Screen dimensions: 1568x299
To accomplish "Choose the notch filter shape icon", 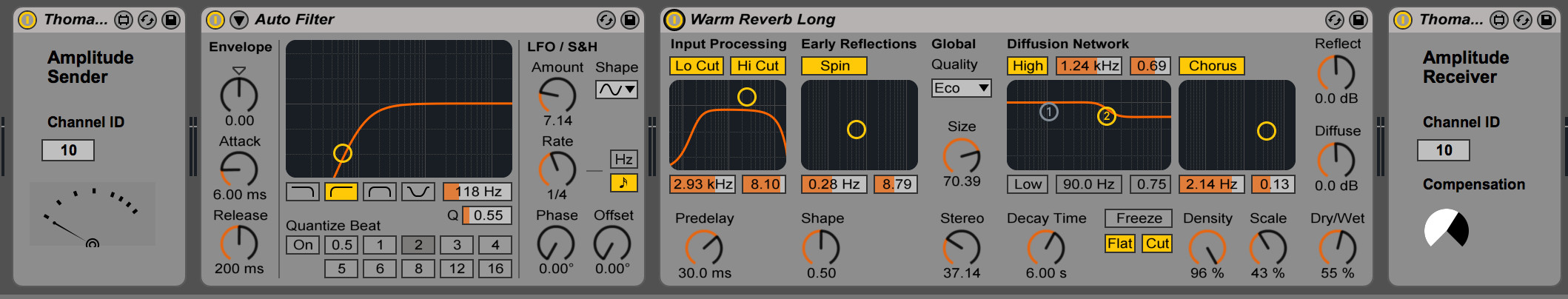I will point(418,192).
